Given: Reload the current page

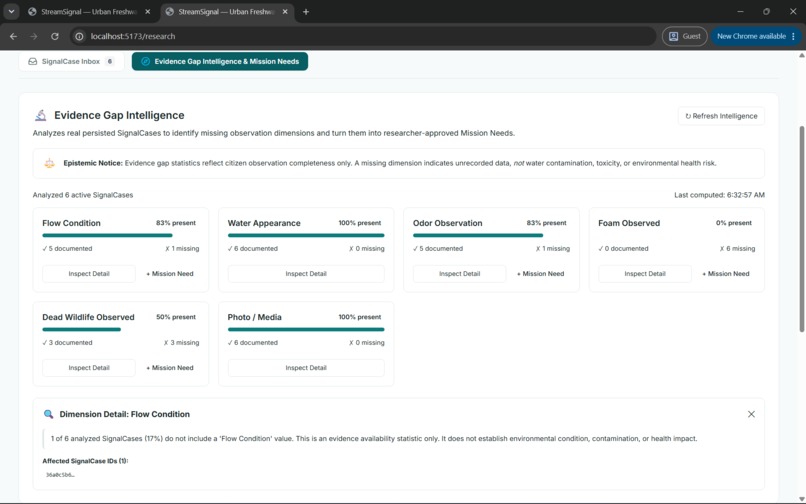Looking at the screenshot, I should coord(54,37).
